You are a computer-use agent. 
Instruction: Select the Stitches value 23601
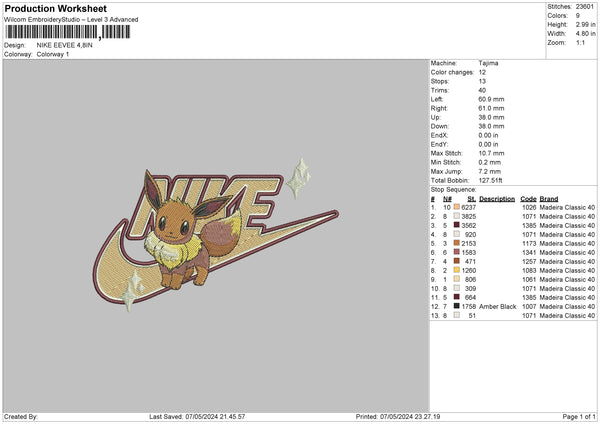[585, 7]
